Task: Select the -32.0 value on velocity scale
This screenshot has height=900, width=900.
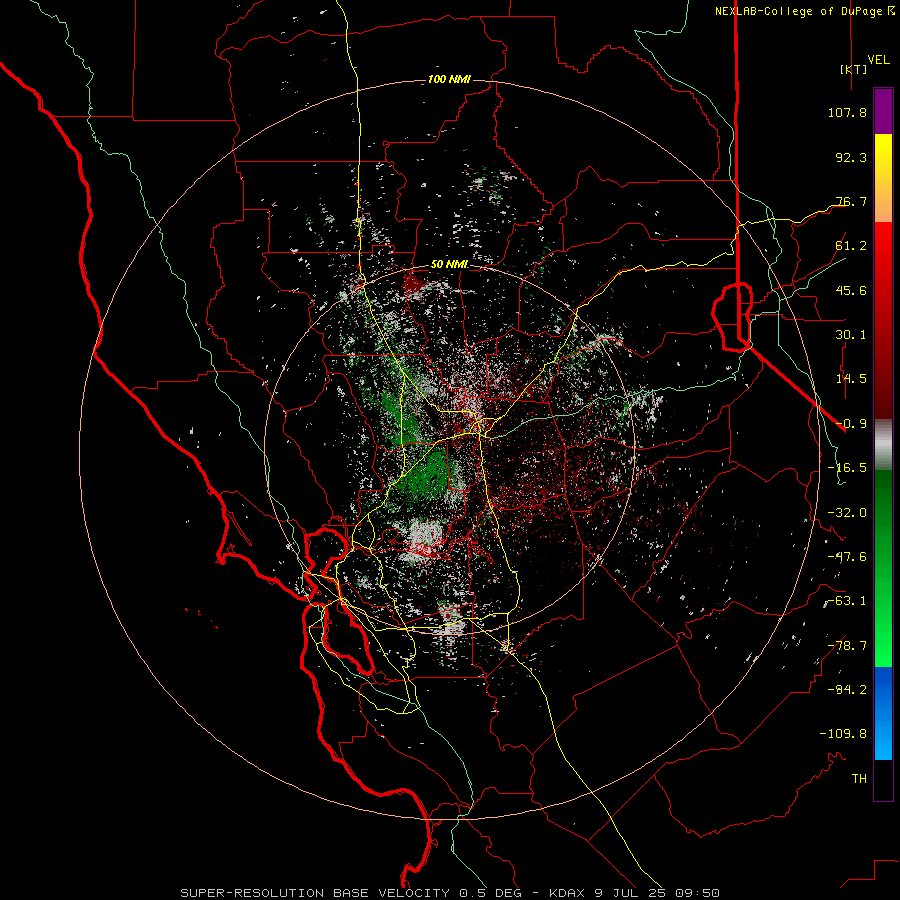Action: pos(847,513)
